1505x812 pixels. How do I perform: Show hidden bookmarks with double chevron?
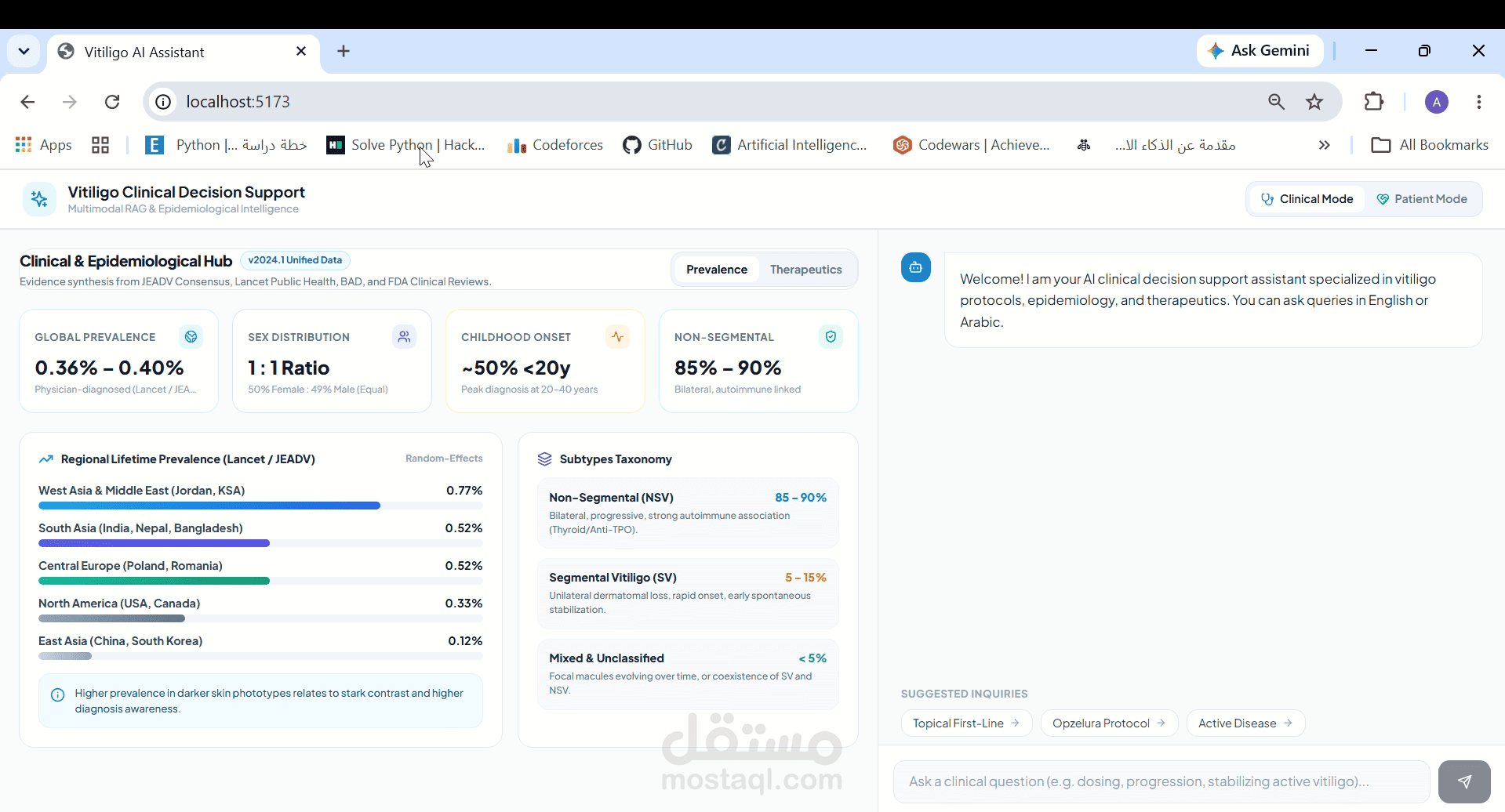click(1325, 145)
